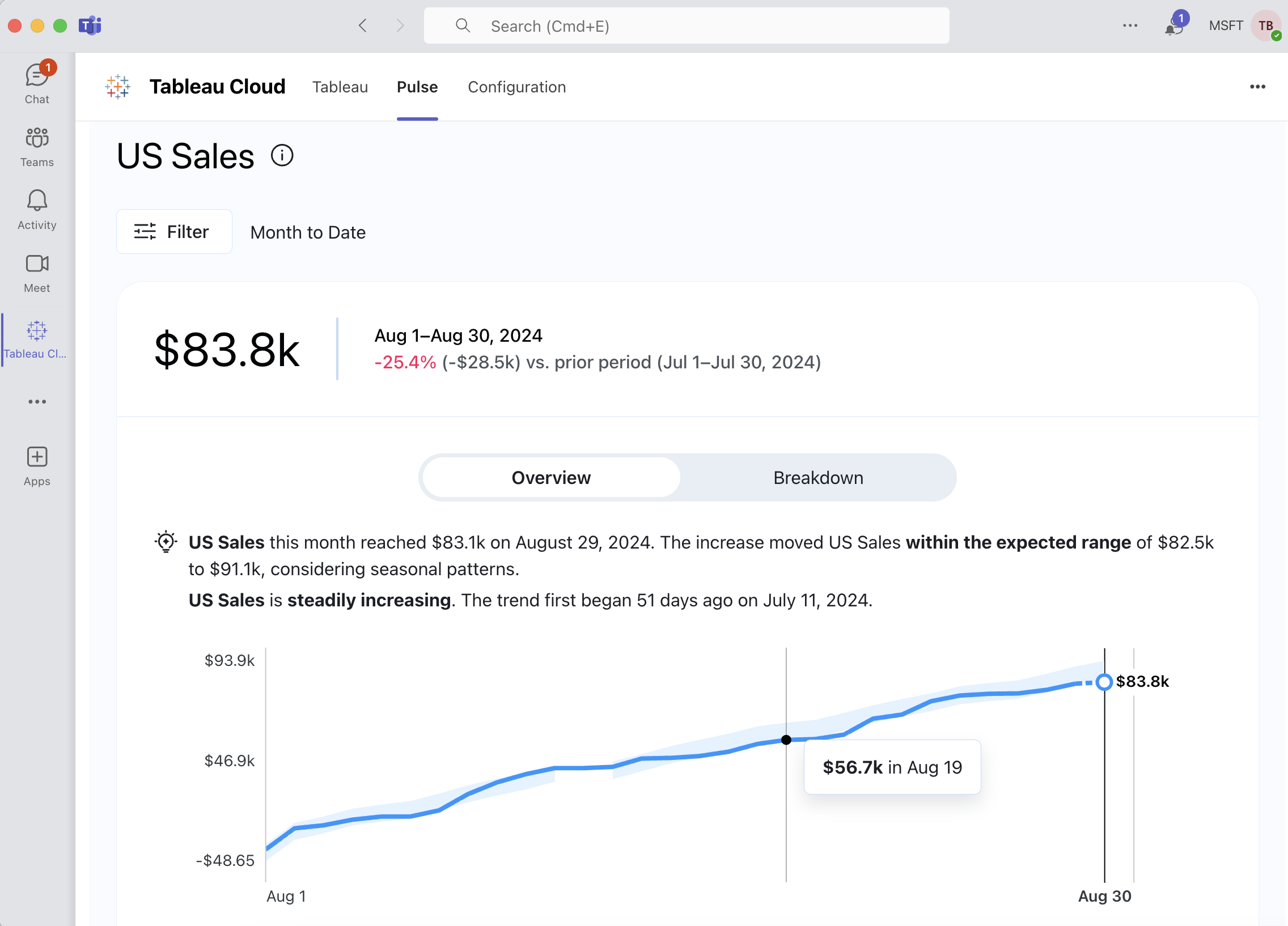Click the Tableau Cloud logo icon
This screenshot has height=926, width=1288.
pyautogui.click(x=117, y=87)
